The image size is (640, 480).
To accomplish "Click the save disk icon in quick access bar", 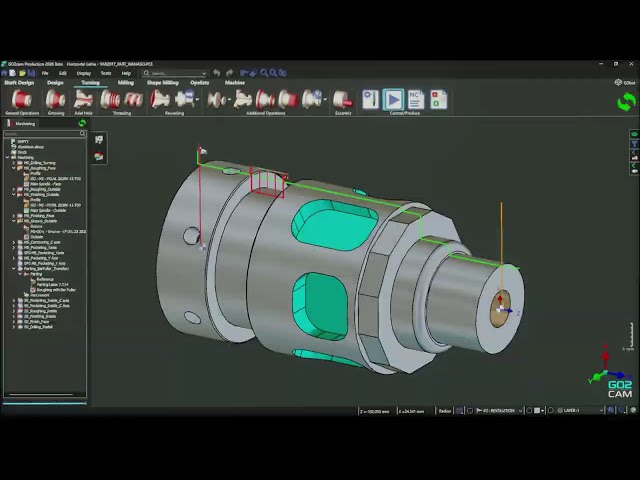I will point(31,73).
